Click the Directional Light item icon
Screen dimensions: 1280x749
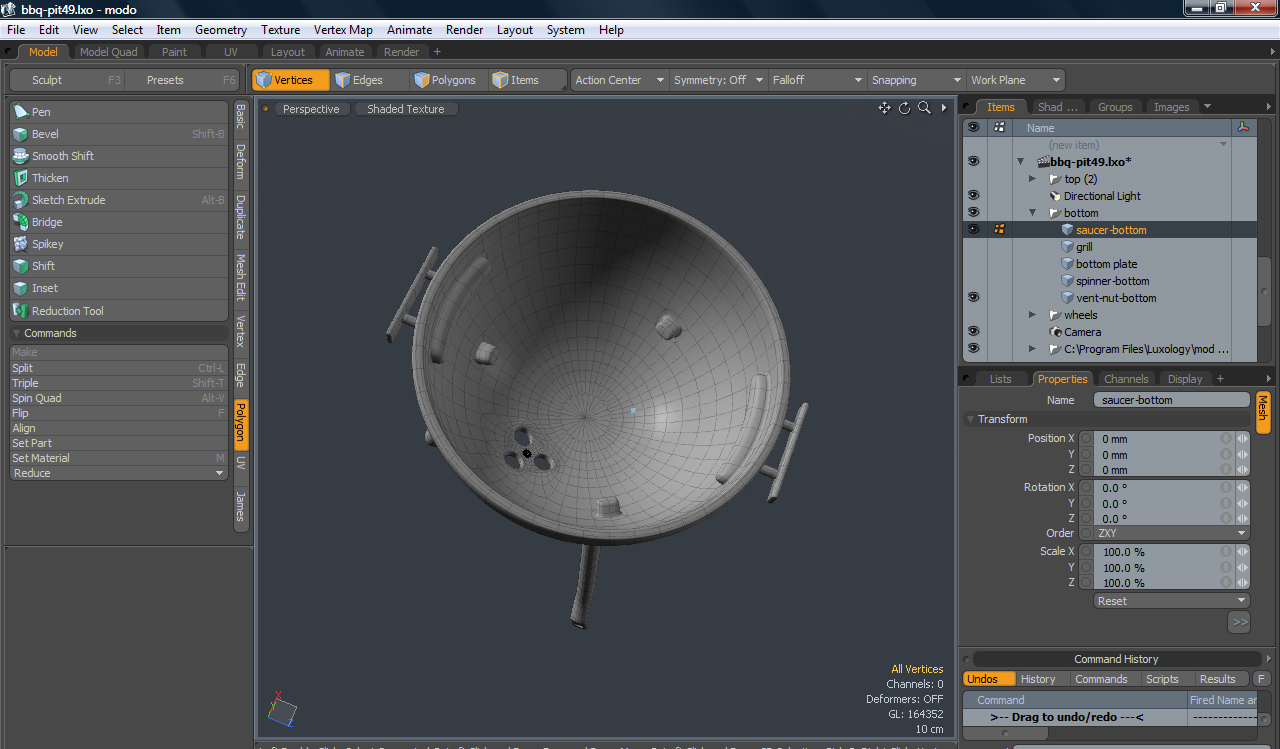(x=1055, y=196)
